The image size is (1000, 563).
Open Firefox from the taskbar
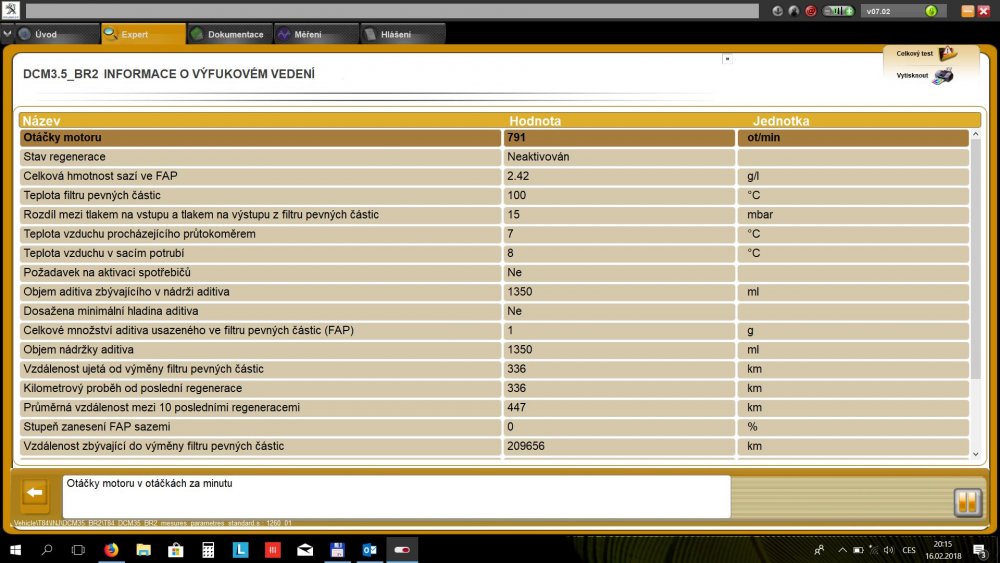(x=111, y=550)
